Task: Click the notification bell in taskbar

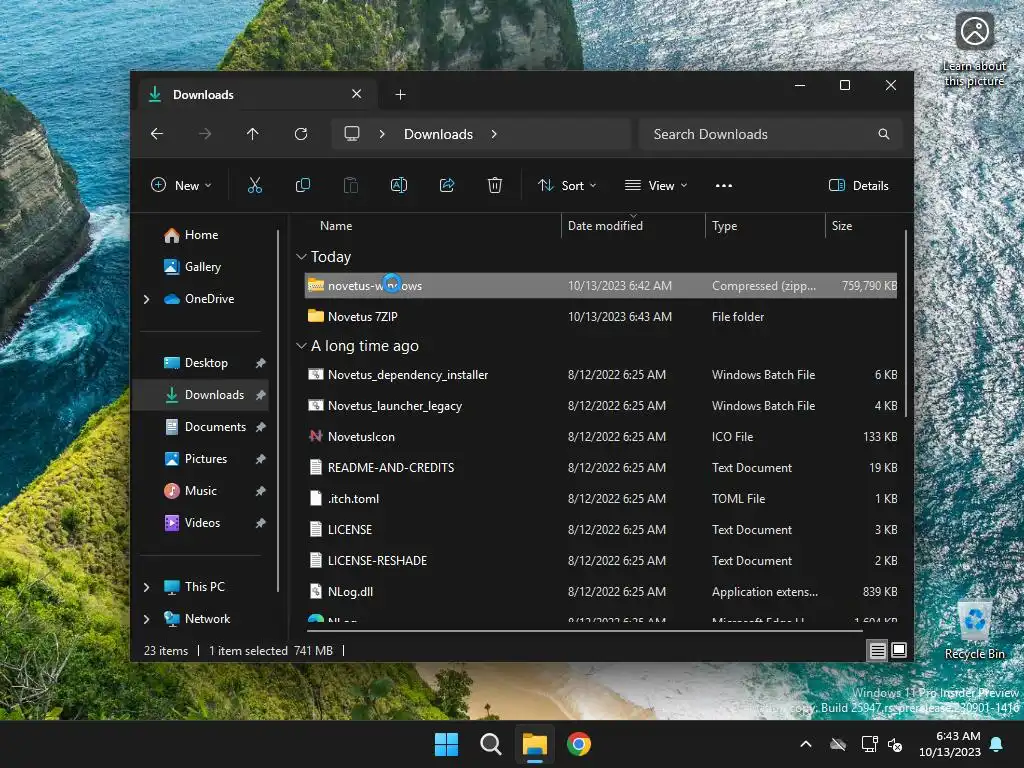Action: (x=997, y=744)
